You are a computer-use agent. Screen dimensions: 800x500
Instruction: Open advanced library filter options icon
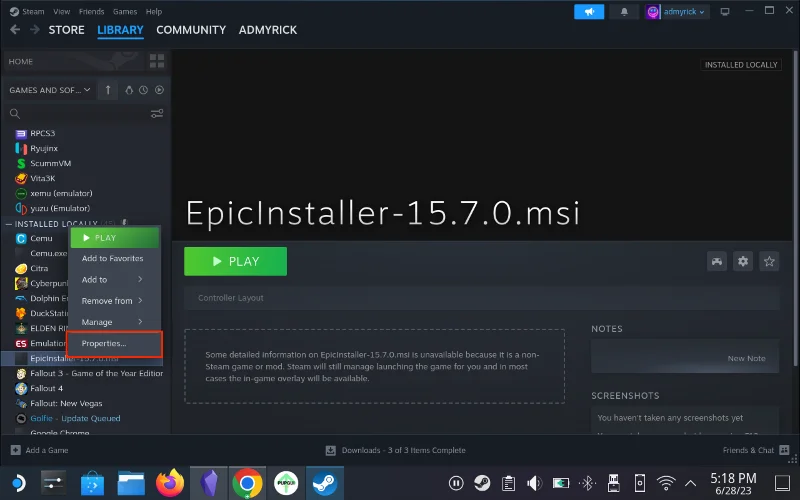[157, 113]
